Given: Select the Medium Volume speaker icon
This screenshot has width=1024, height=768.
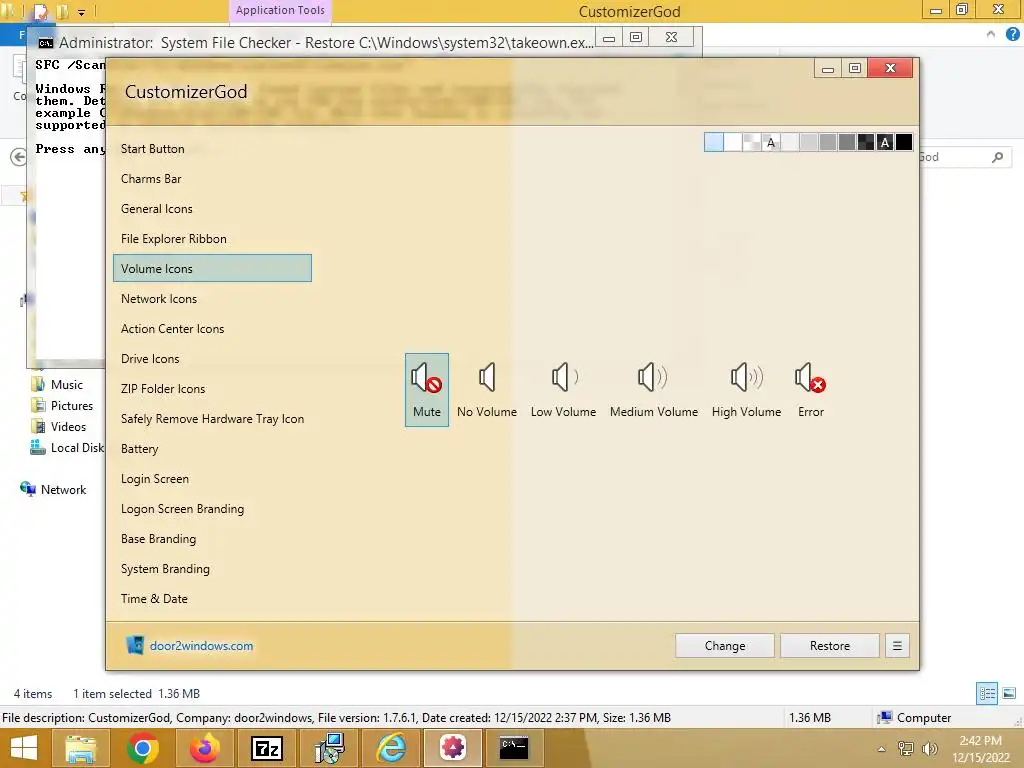Looking at the screenshot, I should (654, 390).
